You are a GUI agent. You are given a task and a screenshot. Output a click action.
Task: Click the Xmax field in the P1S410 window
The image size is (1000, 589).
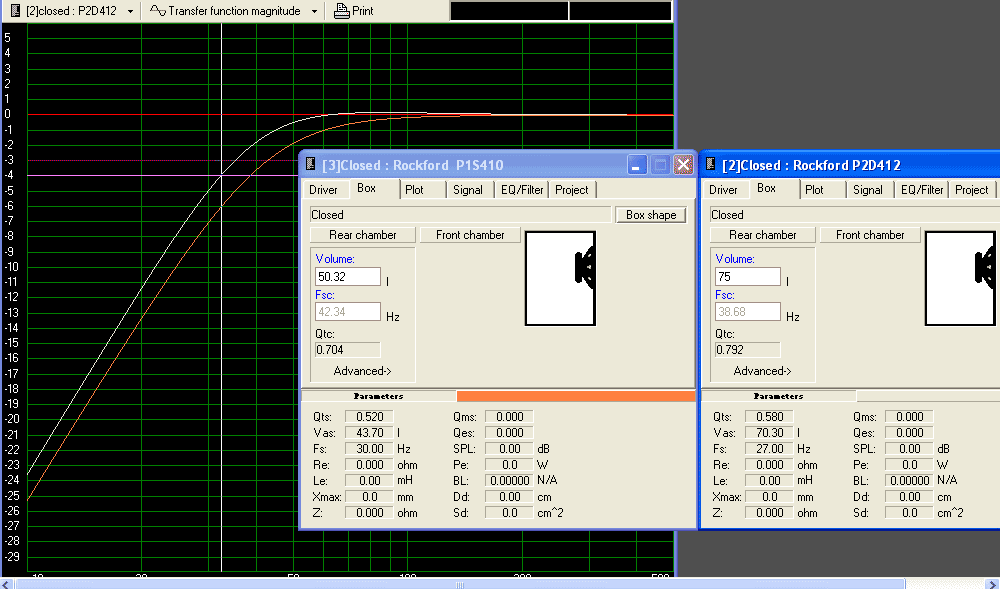tap(369, 497)
